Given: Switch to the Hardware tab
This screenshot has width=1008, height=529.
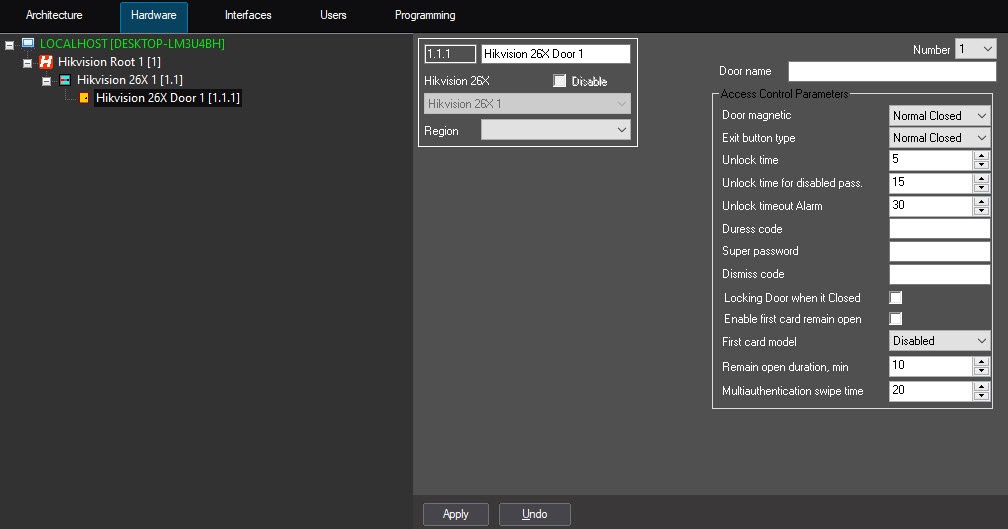Looking at the screenshot, I should tap(154, 15).
